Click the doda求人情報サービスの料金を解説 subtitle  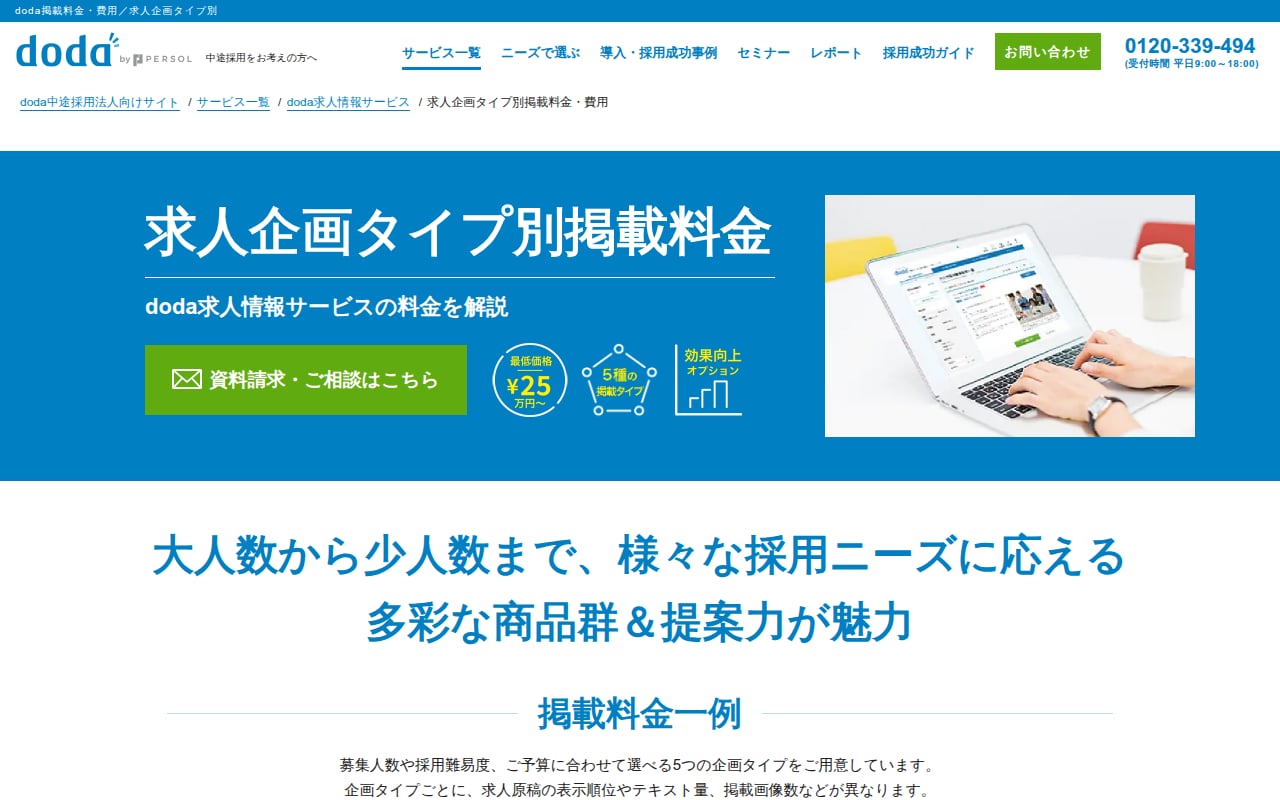pyautogui.click(x=327, y=307)
